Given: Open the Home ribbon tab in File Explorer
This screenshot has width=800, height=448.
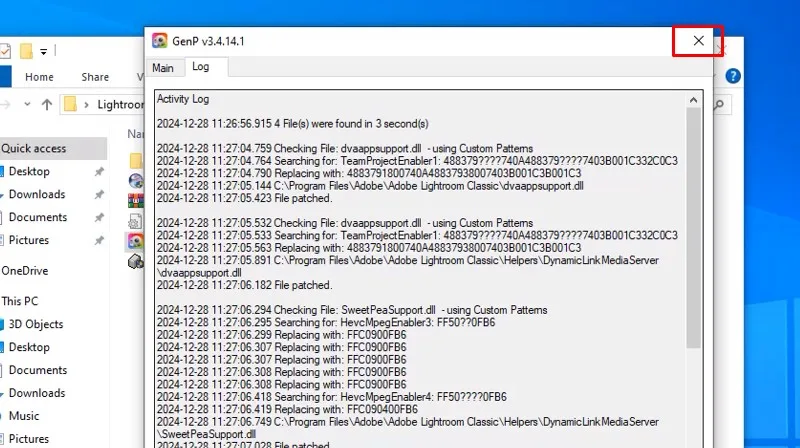Looking at the screenshot, I should [39, 77].
